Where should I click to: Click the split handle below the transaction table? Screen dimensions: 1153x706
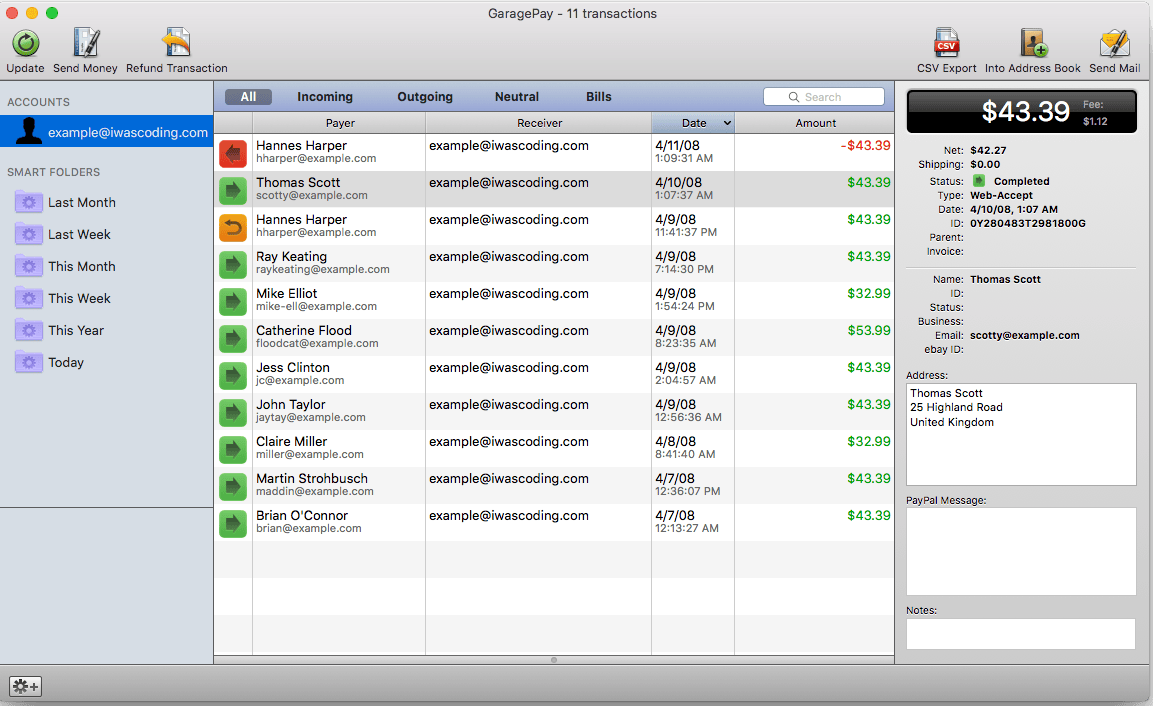click(x=554, y=660)
